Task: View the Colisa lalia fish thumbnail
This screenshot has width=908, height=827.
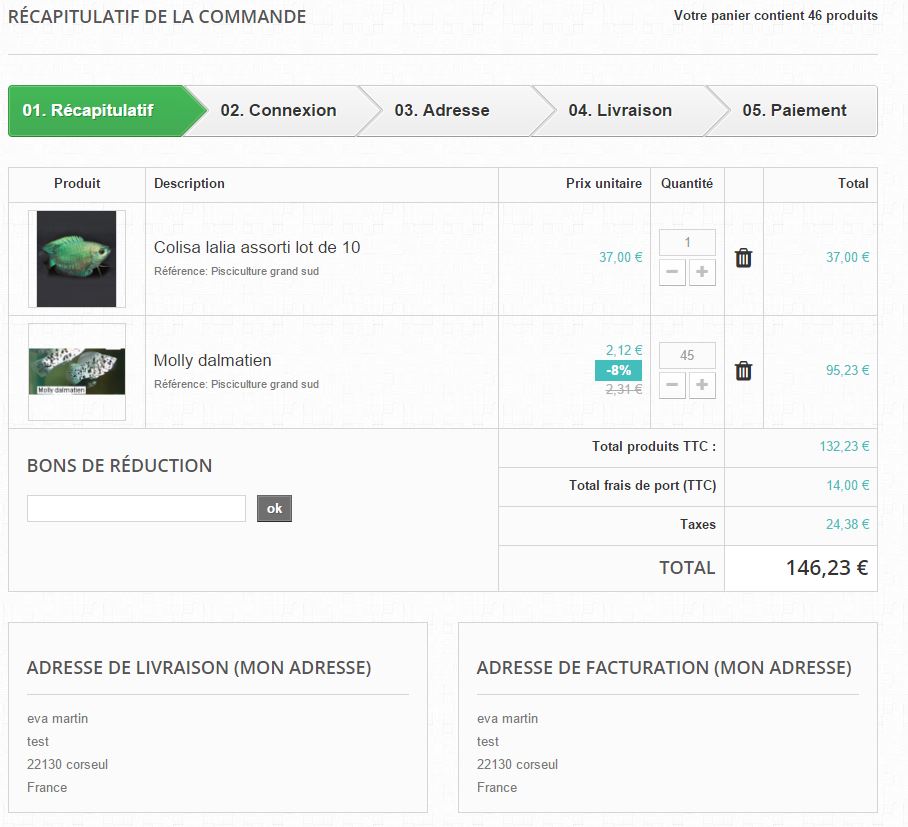Action: pyautogui.click(x=77, y=259)
